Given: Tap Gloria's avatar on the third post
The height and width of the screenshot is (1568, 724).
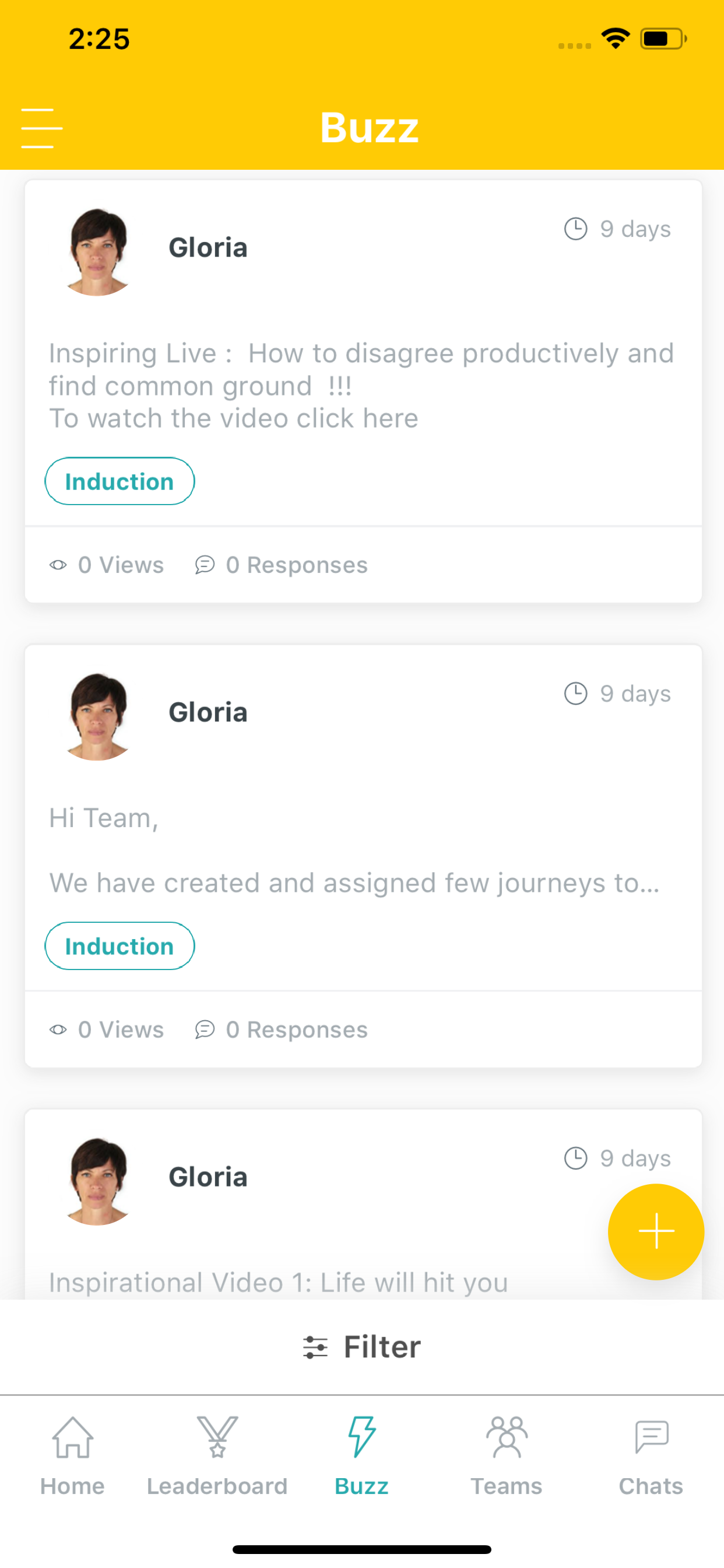Looking at the screenshot, I should pos(97,1181).
